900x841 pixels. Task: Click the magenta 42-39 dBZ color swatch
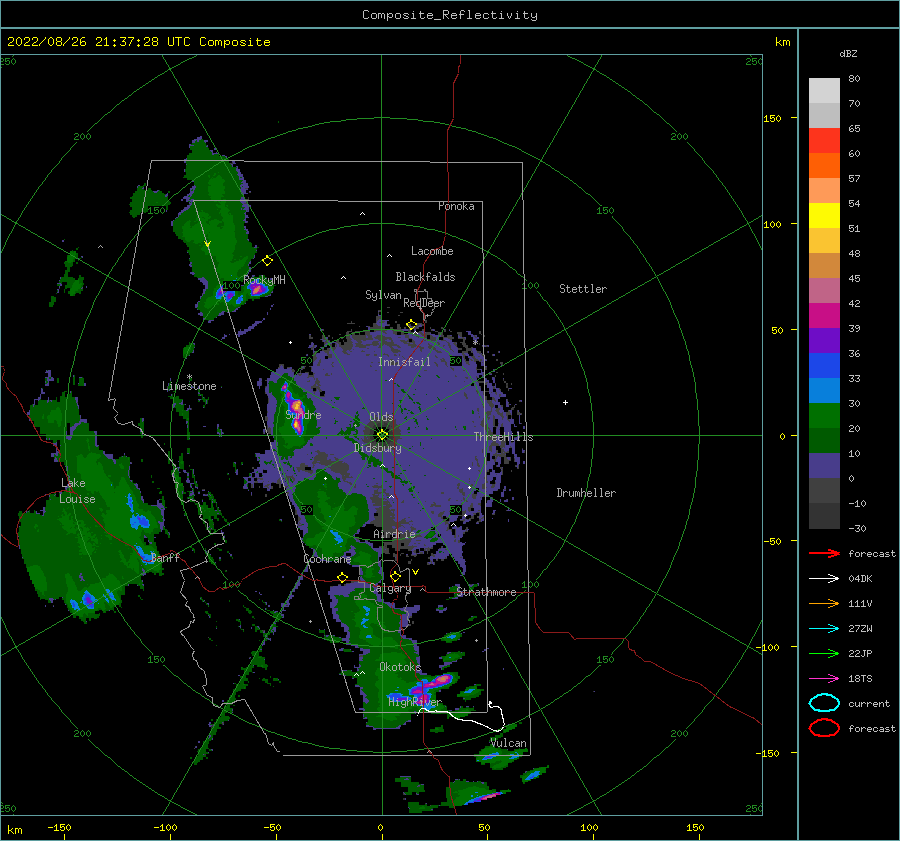[x=824, y=316]
